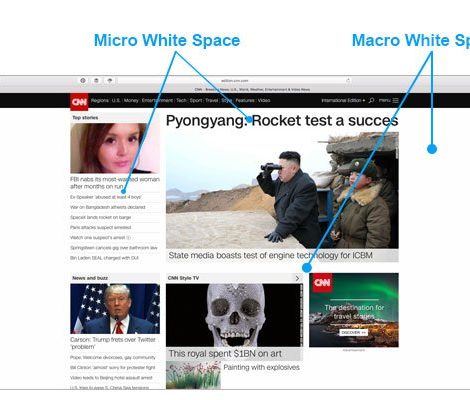
Task: Click the main photo of man with binoculars
Action: (282, 190)
